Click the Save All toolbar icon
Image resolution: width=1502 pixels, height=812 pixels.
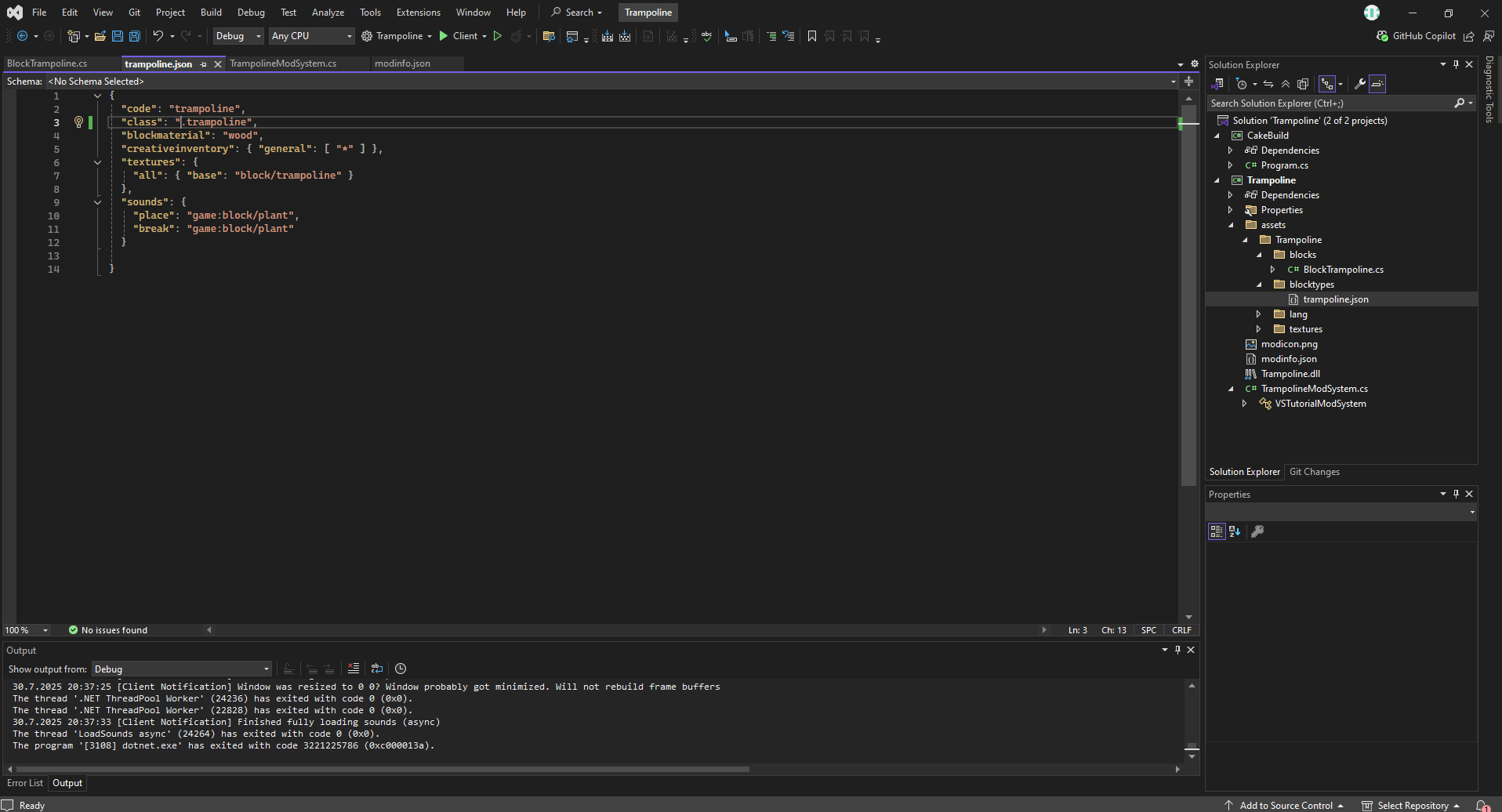135,36
